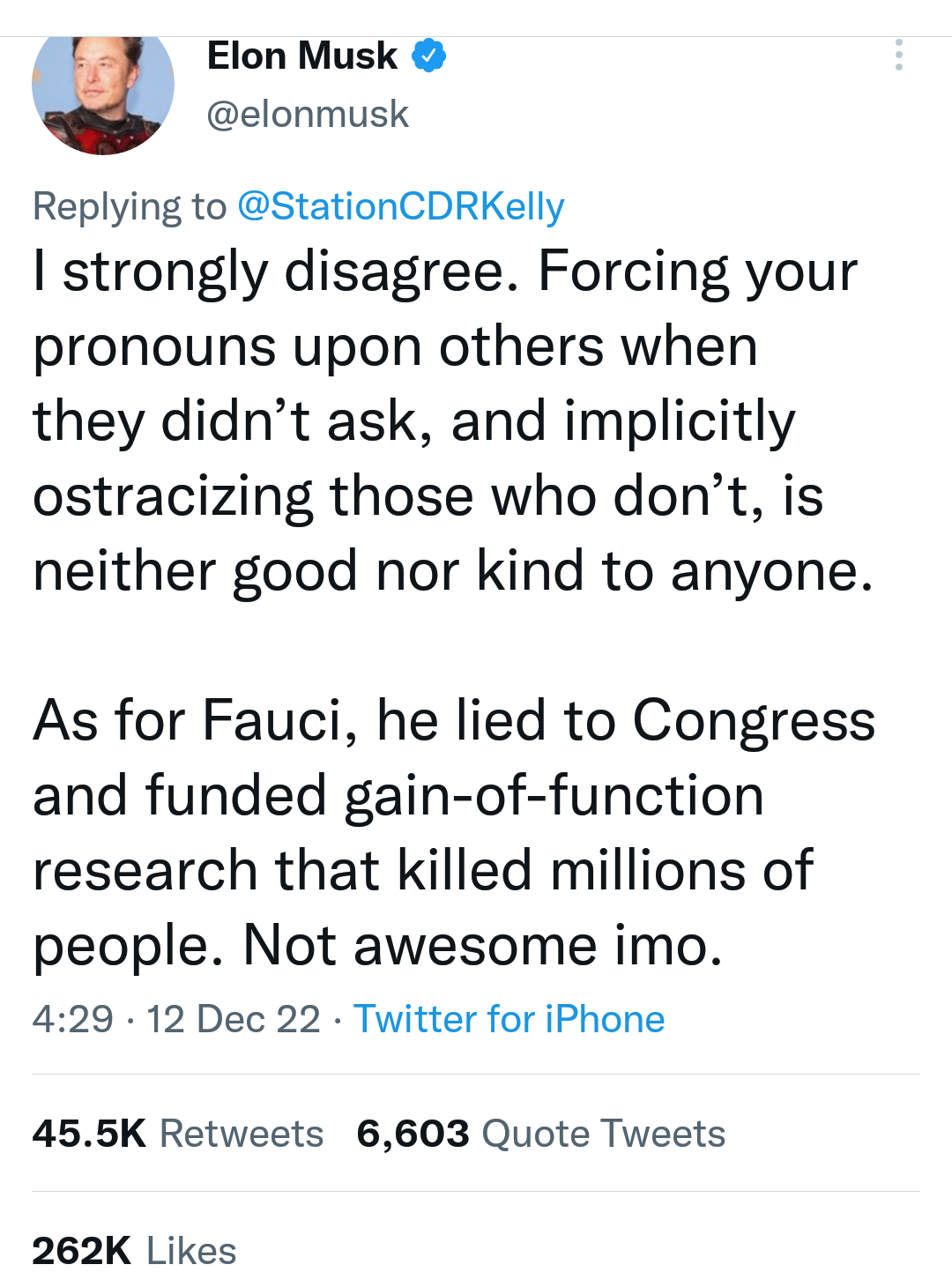The width and height of the screenshot is (952, 1287).
Task: Click the phrase "gain-of-function" in the tweet
Action: (x=554, y=795)
